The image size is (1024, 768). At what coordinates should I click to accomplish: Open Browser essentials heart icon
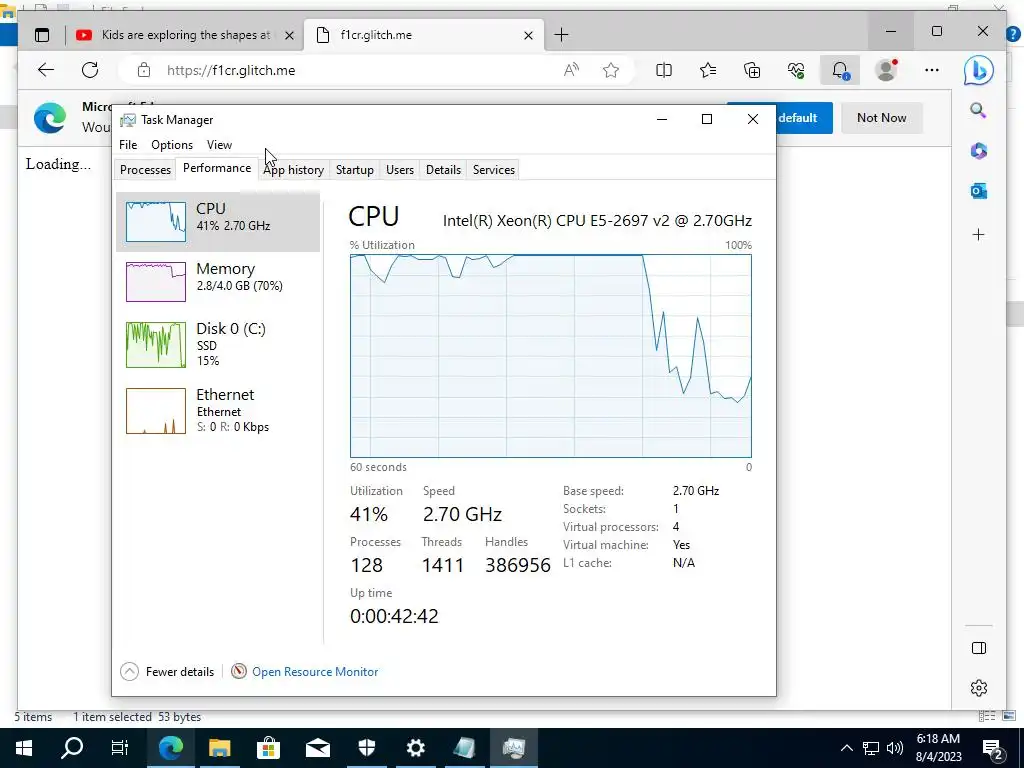(796, 70)
